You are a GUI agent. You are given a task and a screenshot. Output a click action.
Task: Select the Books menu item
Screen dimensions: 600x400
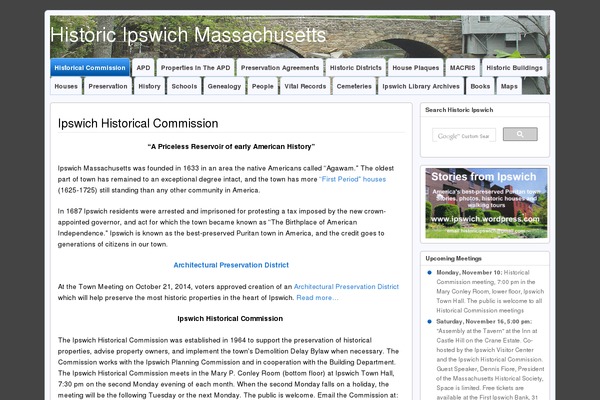pyautogui.click(x=480, y=86)
